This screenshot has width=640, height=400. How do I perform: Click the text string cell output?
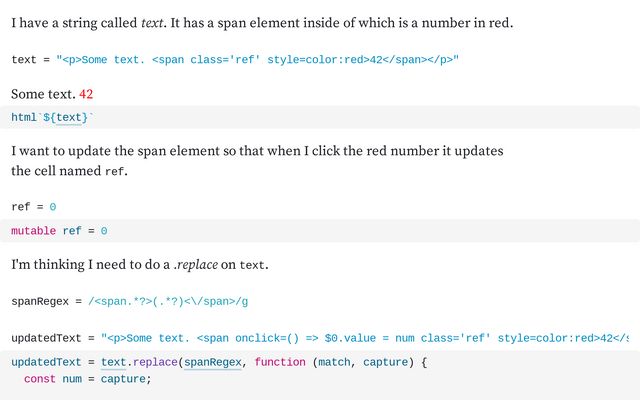235,60
